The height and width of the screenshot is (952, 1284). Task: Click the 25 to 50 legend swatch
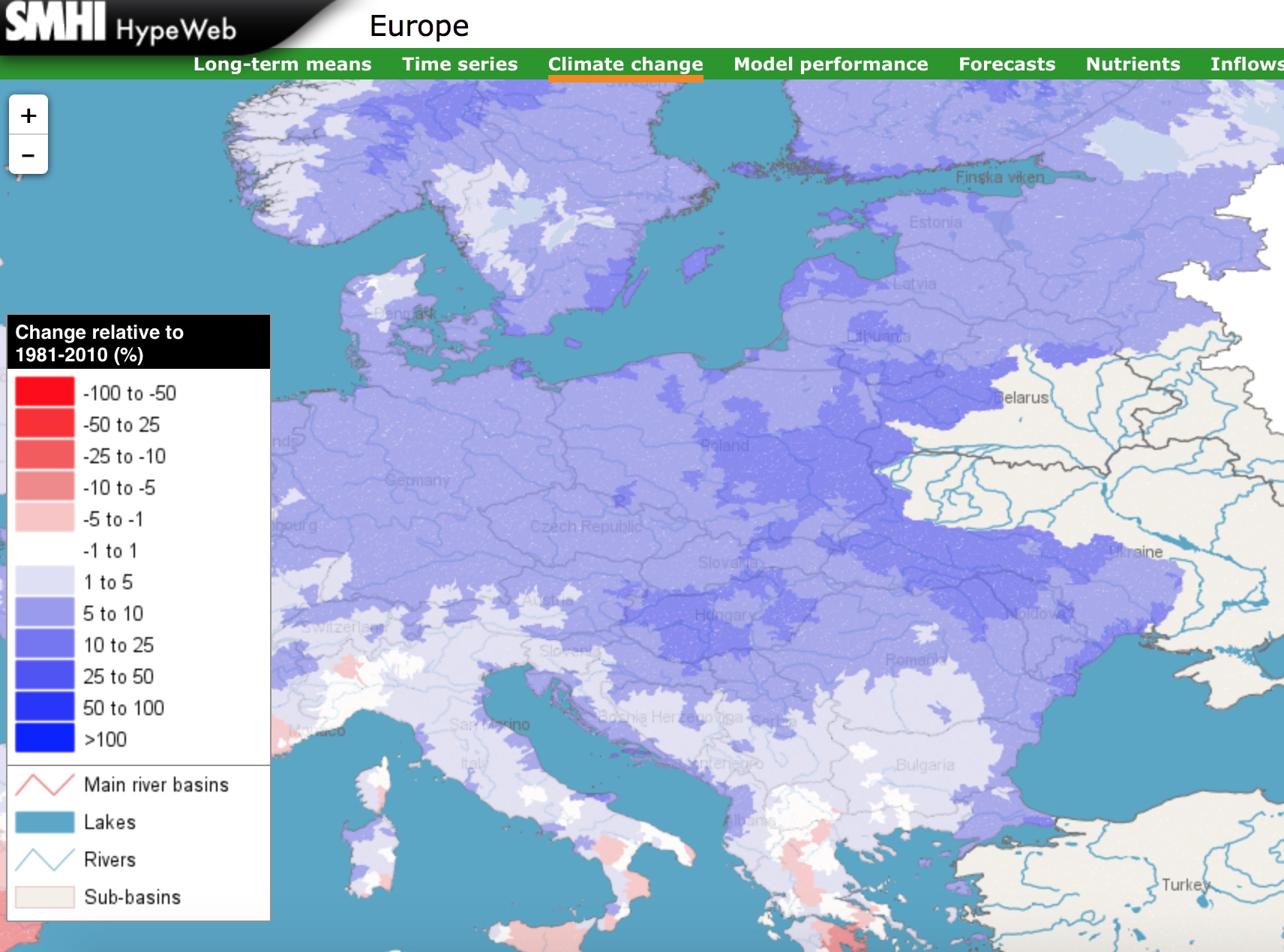(45, 675)
